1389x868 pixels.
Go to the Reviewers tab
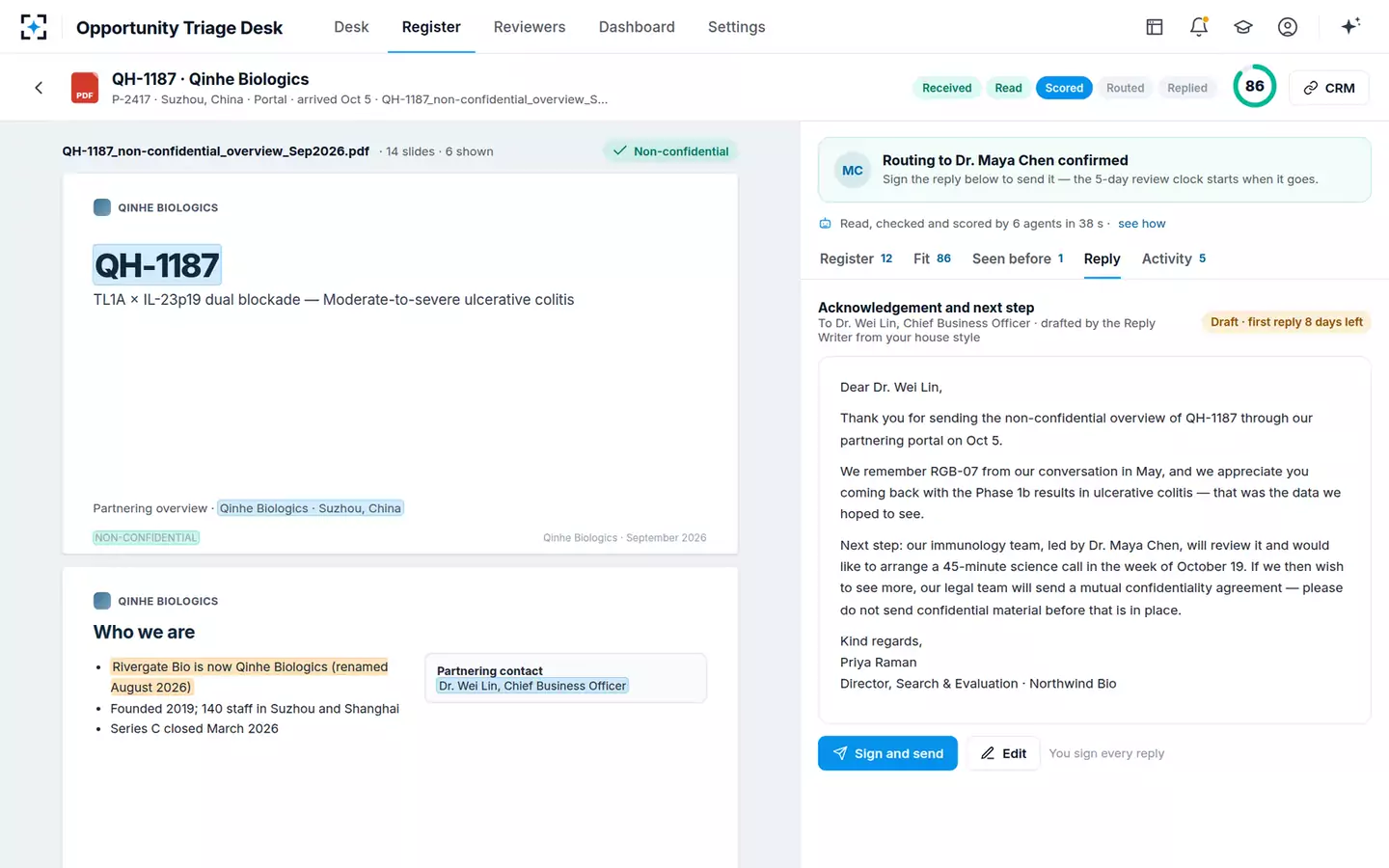[530, 27]
